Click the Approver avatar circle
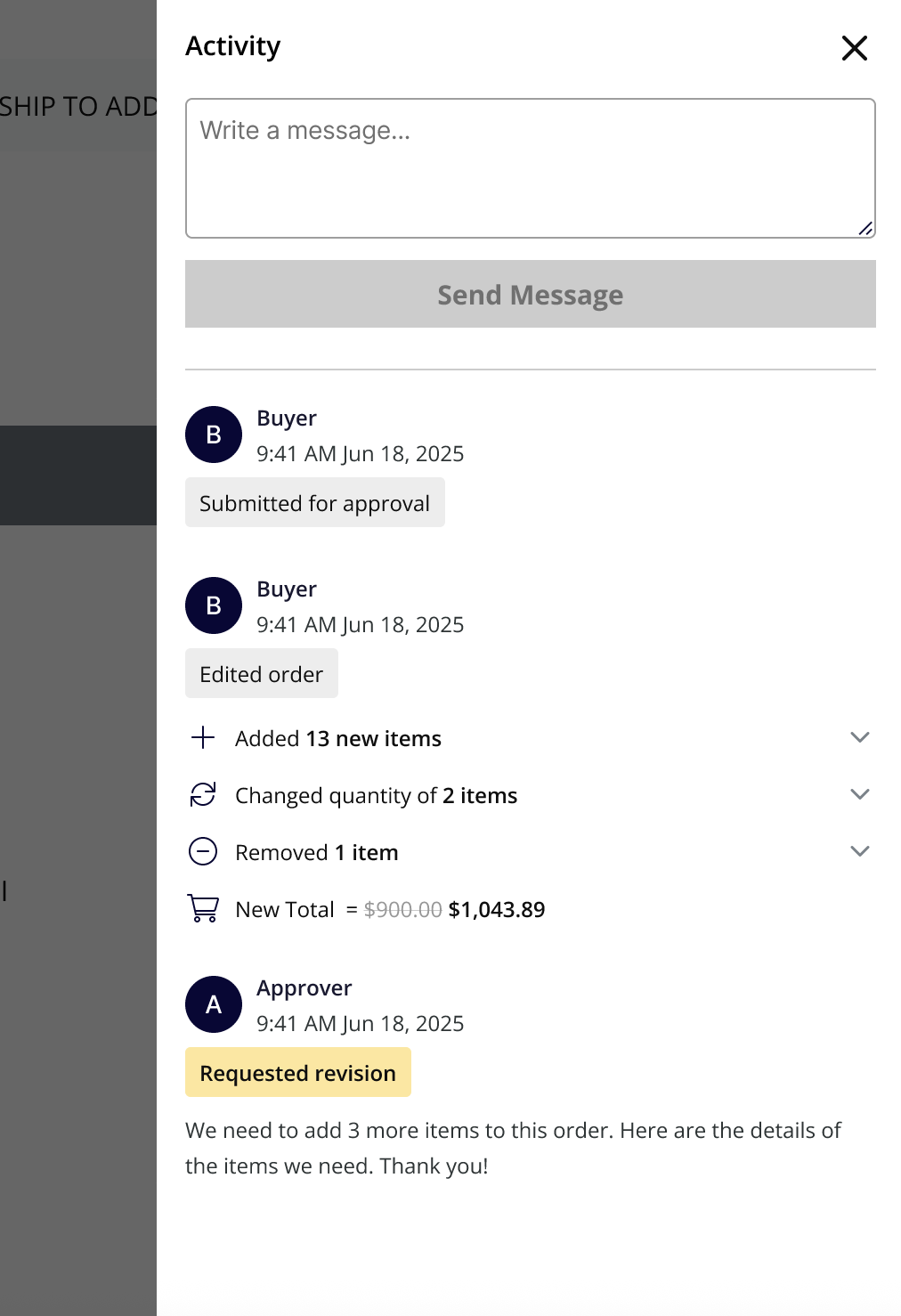Image resolution: width=901 pixels, height=1316 pixels. [x=214, y=1003]
